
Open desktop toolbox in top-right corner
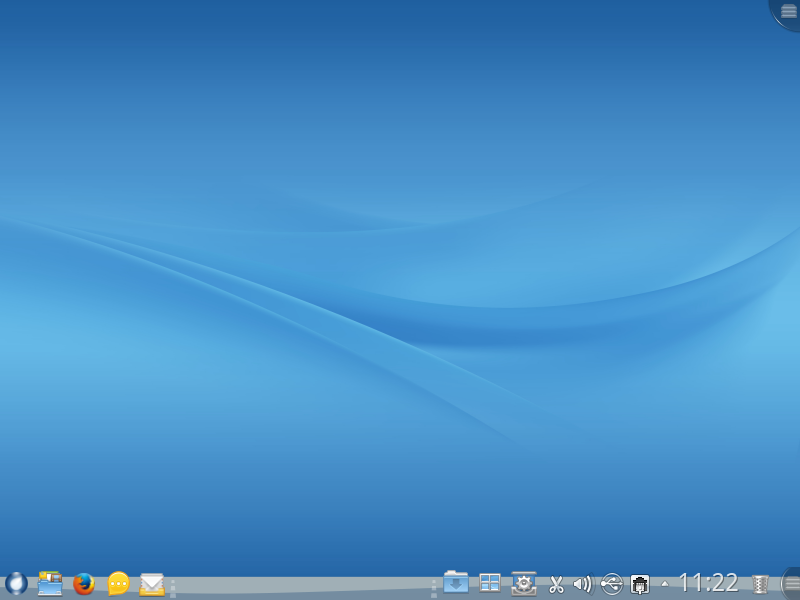point(788,11)
